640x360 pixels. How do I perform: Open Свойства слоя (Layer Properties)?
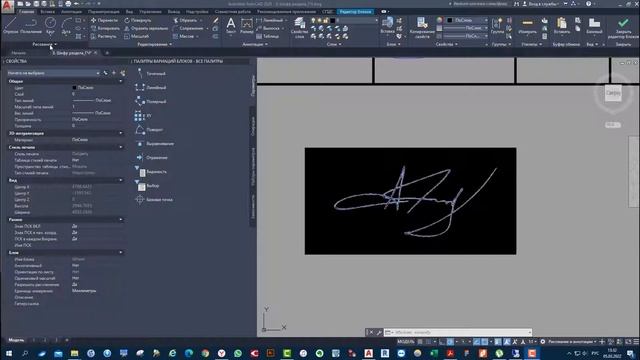click(300, 28)
